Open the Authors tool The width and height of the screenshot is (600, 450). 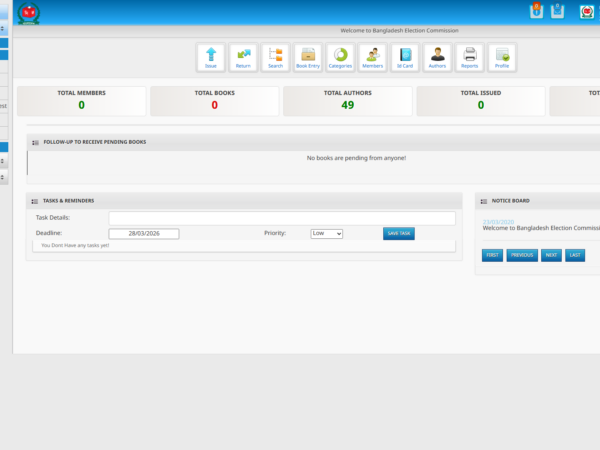point(437,58)
